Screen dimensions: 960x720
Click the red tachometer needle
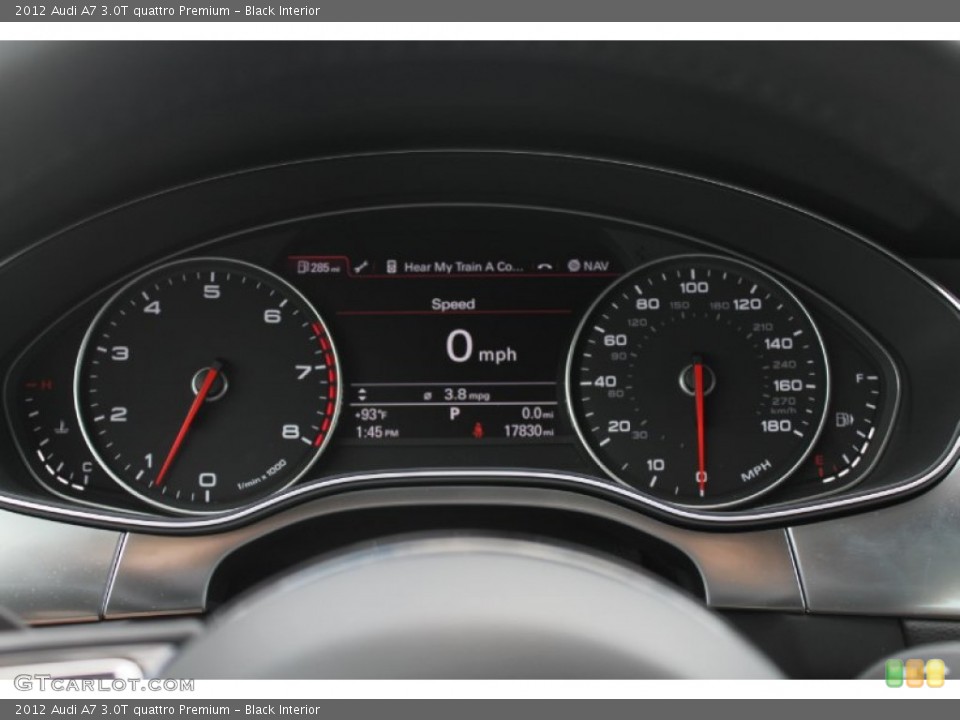click(x=189, y=424)
